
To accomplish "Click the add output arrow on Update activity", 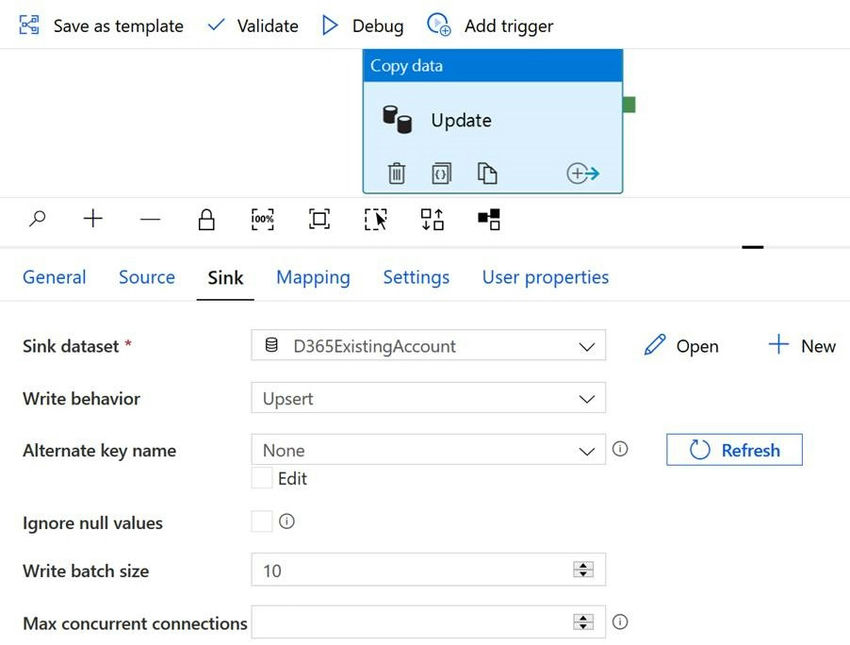I will click(583, 174).
